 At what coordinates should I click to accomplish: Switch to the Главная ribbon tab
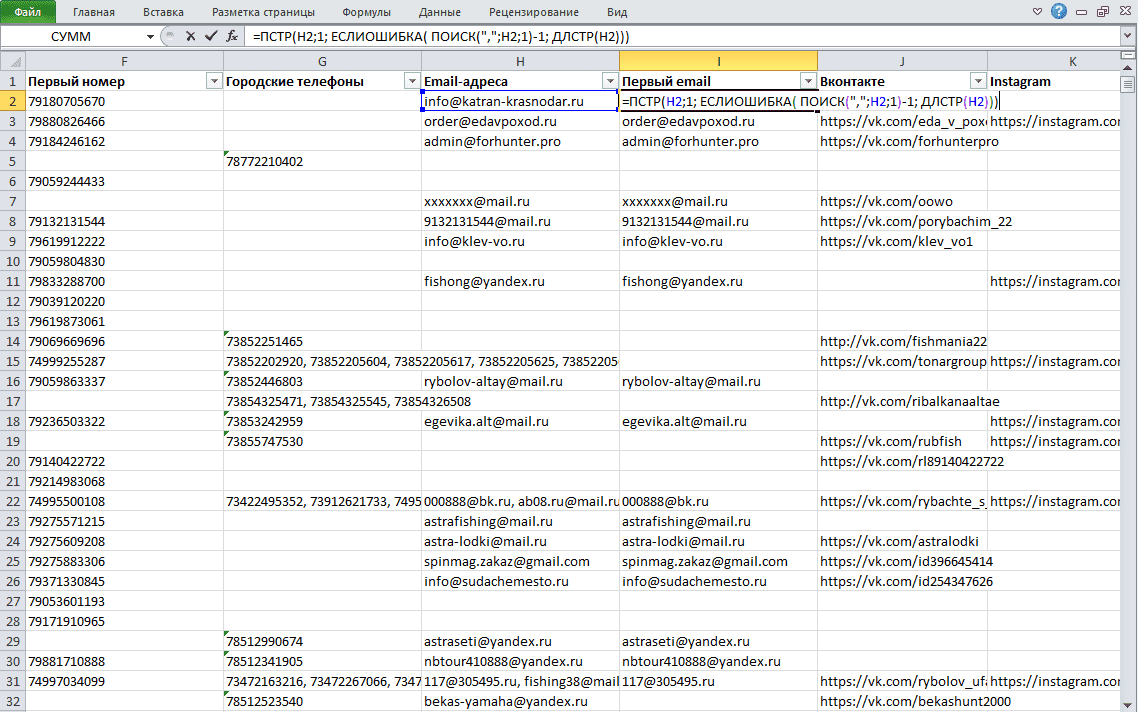coord(94,12)
